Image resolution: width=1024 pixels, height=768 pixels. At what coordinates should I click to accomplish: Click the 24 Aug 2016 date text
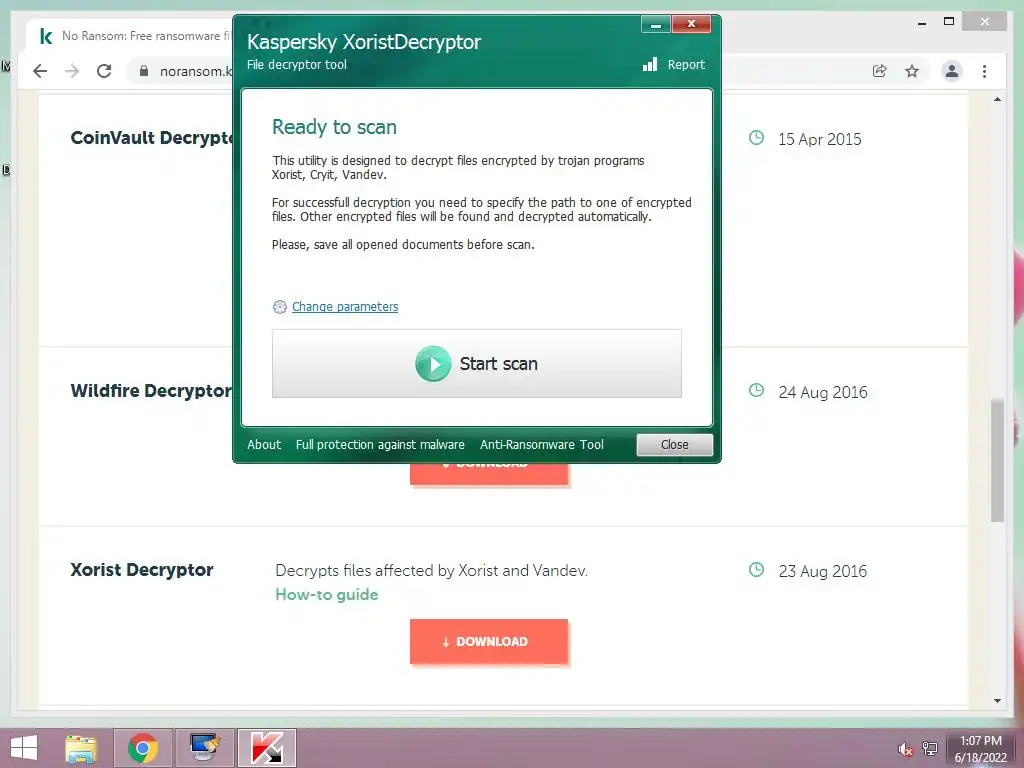pyautogui.click(x=823, y=392)
